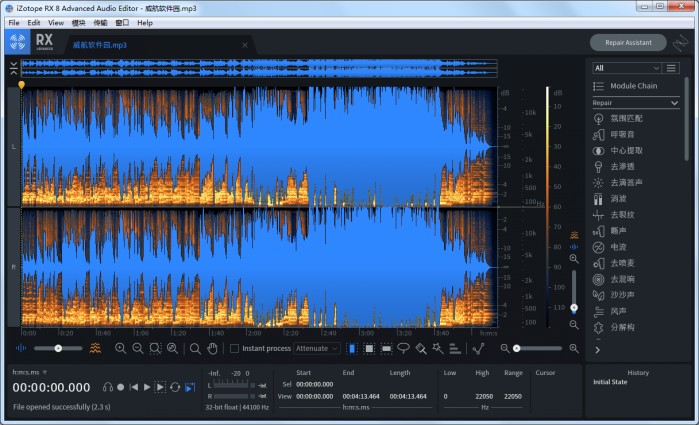
Task: Select the magic wand tool
Action: (x=438, y=348)
